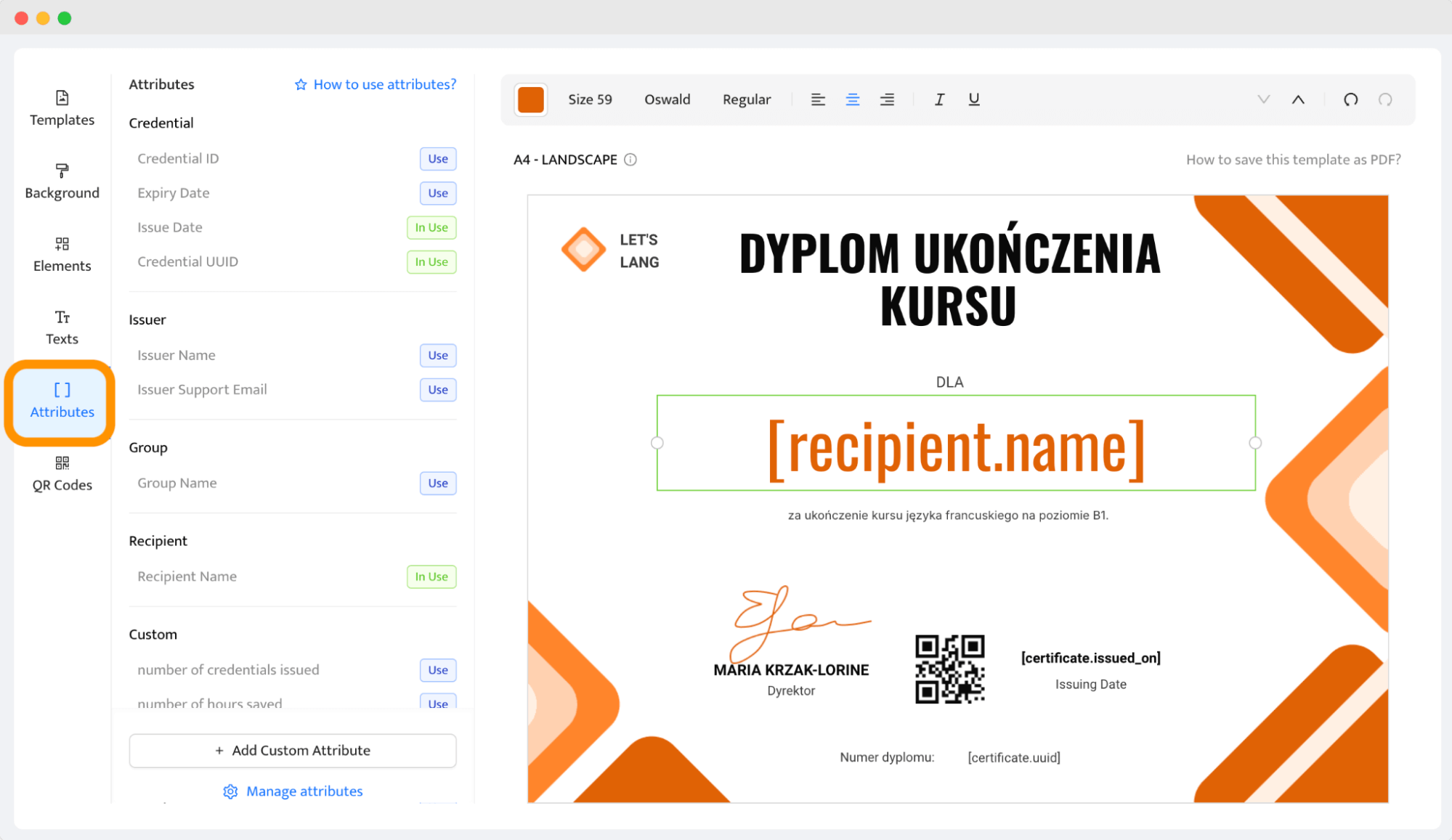Select the [certificate.uuid] placeholder text

point(1014,757)
